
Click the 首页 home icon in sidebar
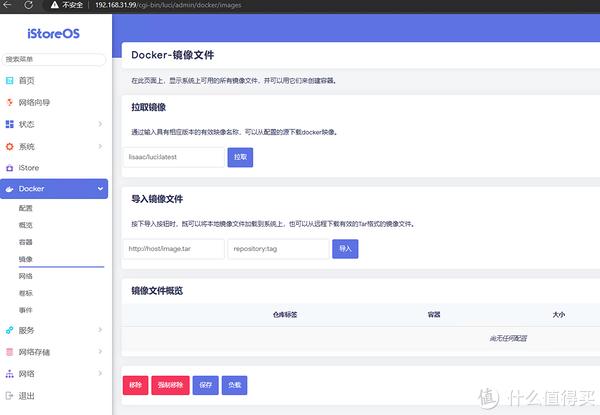click(x=9, y=80)
